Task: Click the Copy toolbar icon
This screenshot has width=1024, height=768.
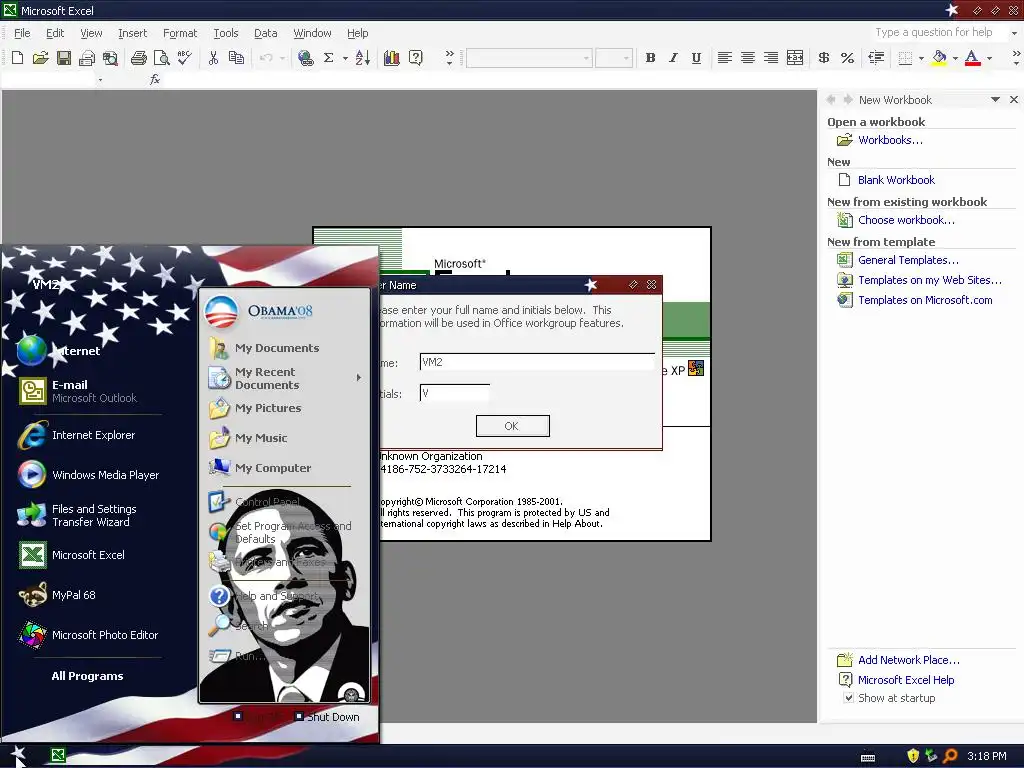Action: pyautogui.click(x=236, y=58)
